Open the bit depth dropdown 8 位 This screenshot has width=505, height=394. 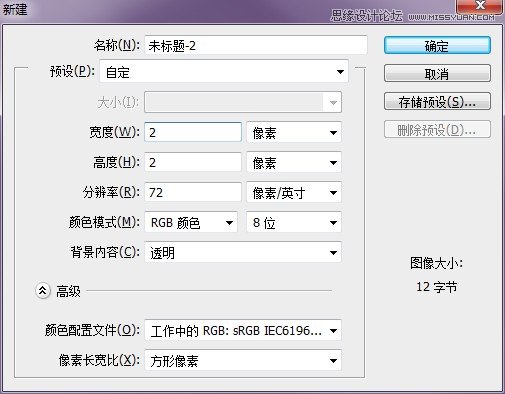click(294, 222)
